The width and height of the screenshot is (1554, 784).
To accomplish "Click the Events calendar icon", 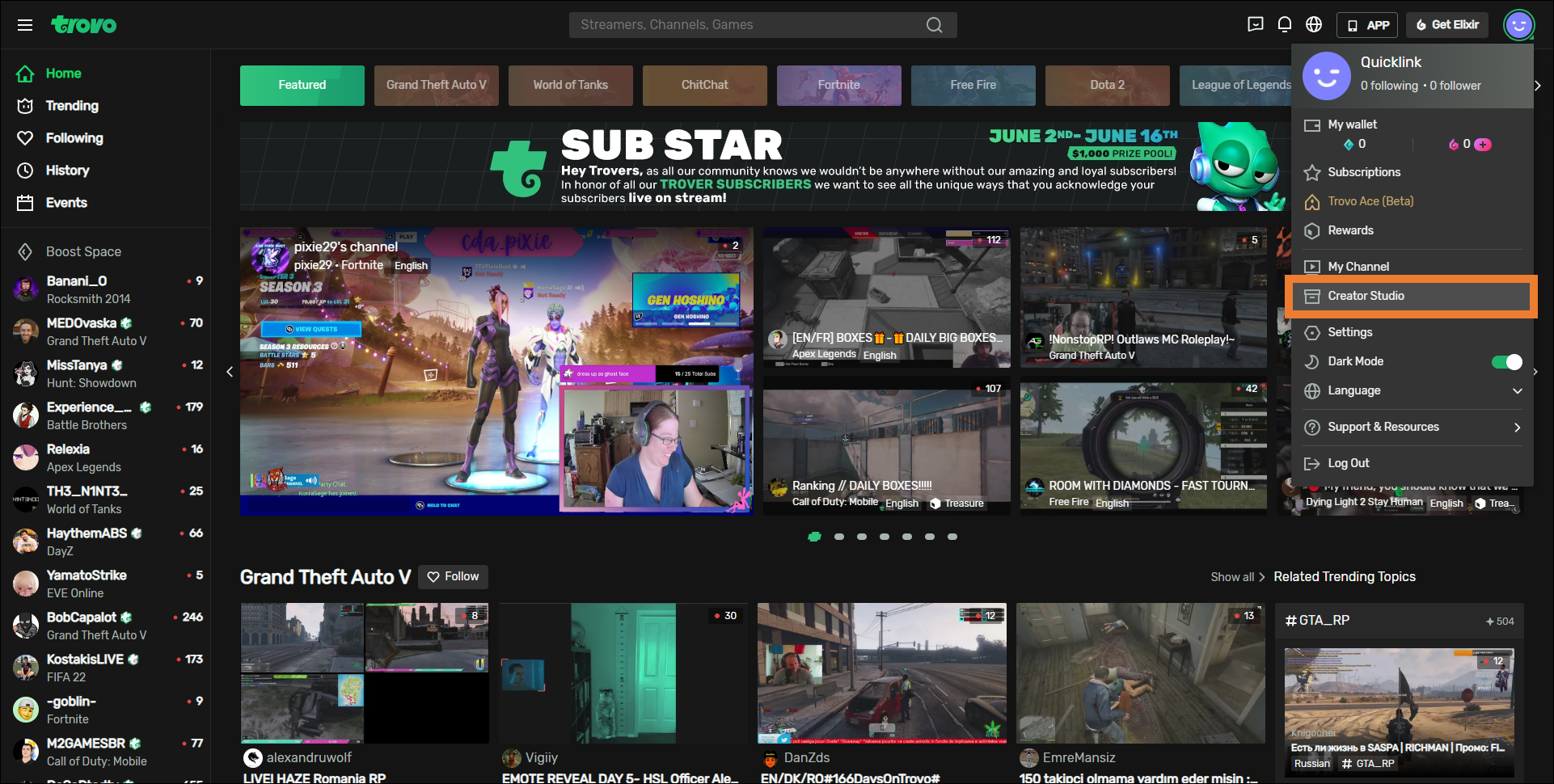I will pyautogui.click(x=25, y=203).
